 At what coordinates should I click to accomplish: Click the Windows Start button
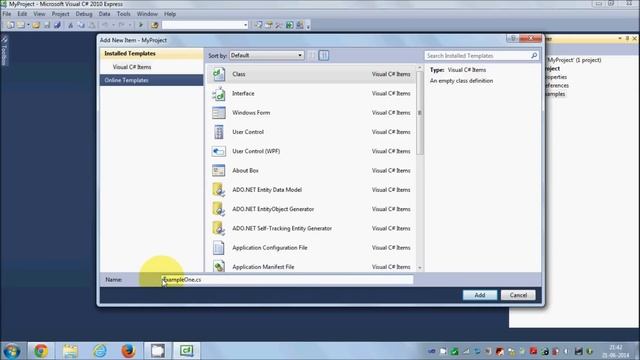12,351
